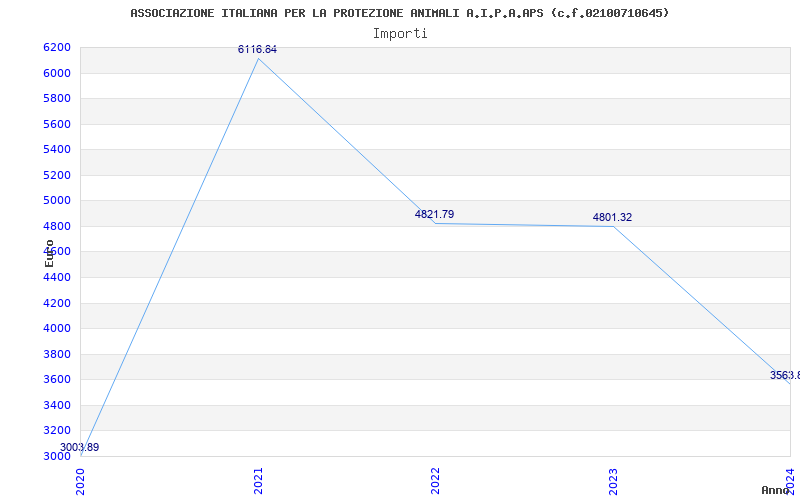Click the 2024 x-axis label
The height and width of the screenshot is (500, 800).
790,481
